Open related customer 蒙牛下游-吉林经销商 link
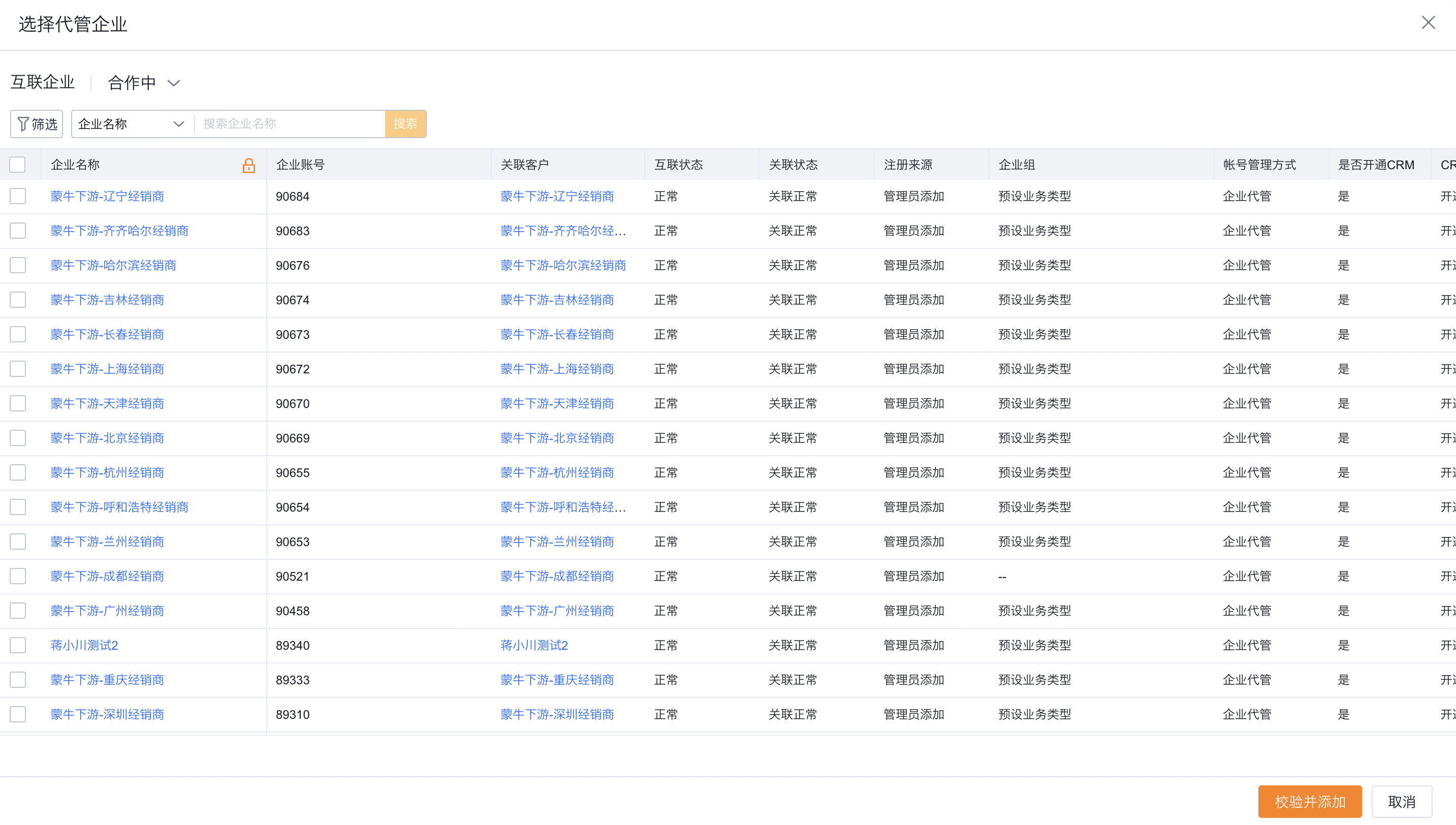This screenshot has height=825, width=1456. tap(557, 300)
